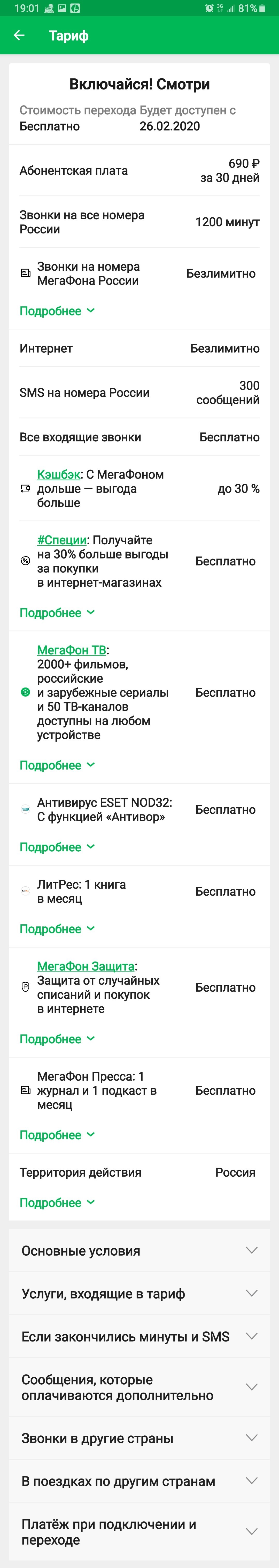This screenshot has height=1568, width=279.
Task: Open the МегаФон ТВ link
Action: coord(71,650)
